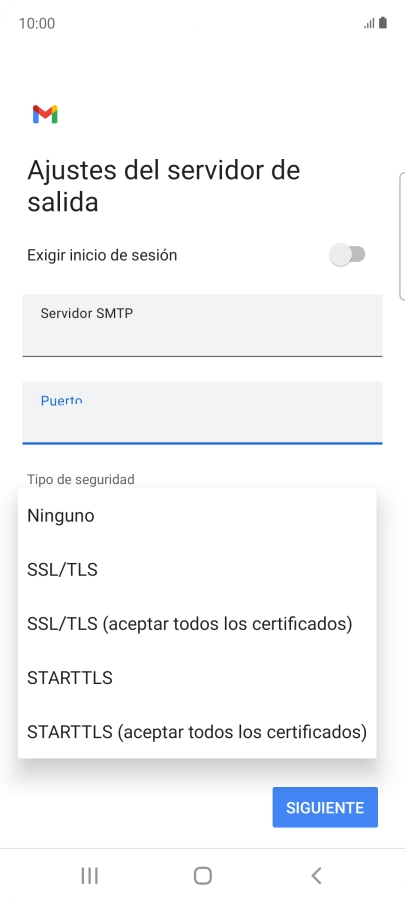Screen dimensions: 405x902
Task: Open recent apps from navigation bar
Action: [89, 876]
